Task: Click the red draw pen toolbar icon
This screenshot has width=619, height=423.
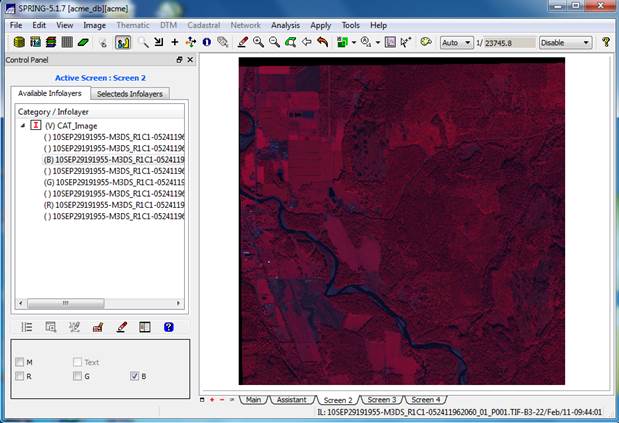Action: [x=243, y=42]
